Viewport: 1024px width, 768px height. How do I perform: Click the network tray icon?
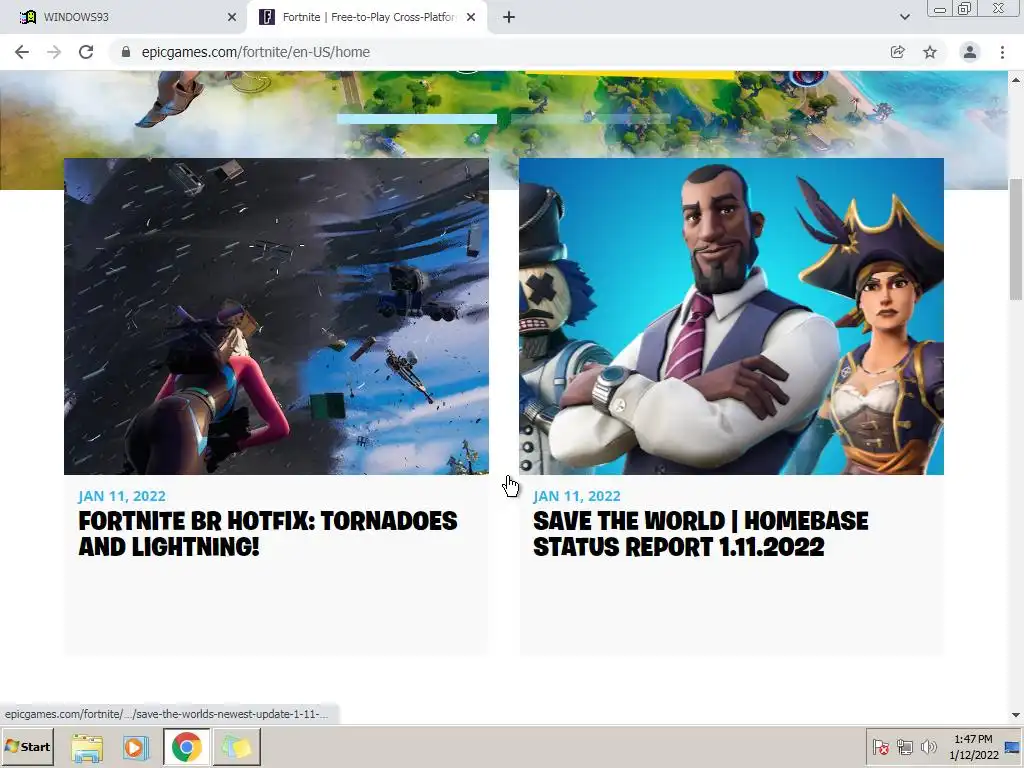point(904,747)
